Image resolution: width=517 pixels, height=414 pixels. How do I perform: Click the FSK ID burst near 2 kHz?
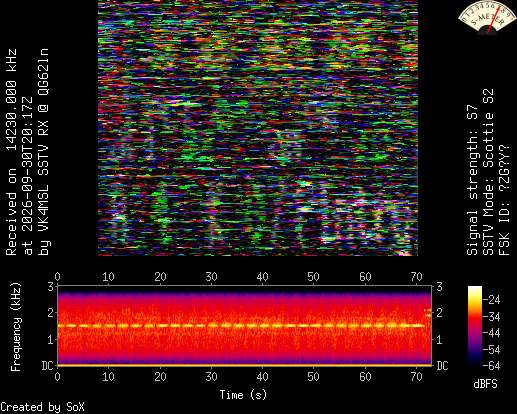click(428, 312)
